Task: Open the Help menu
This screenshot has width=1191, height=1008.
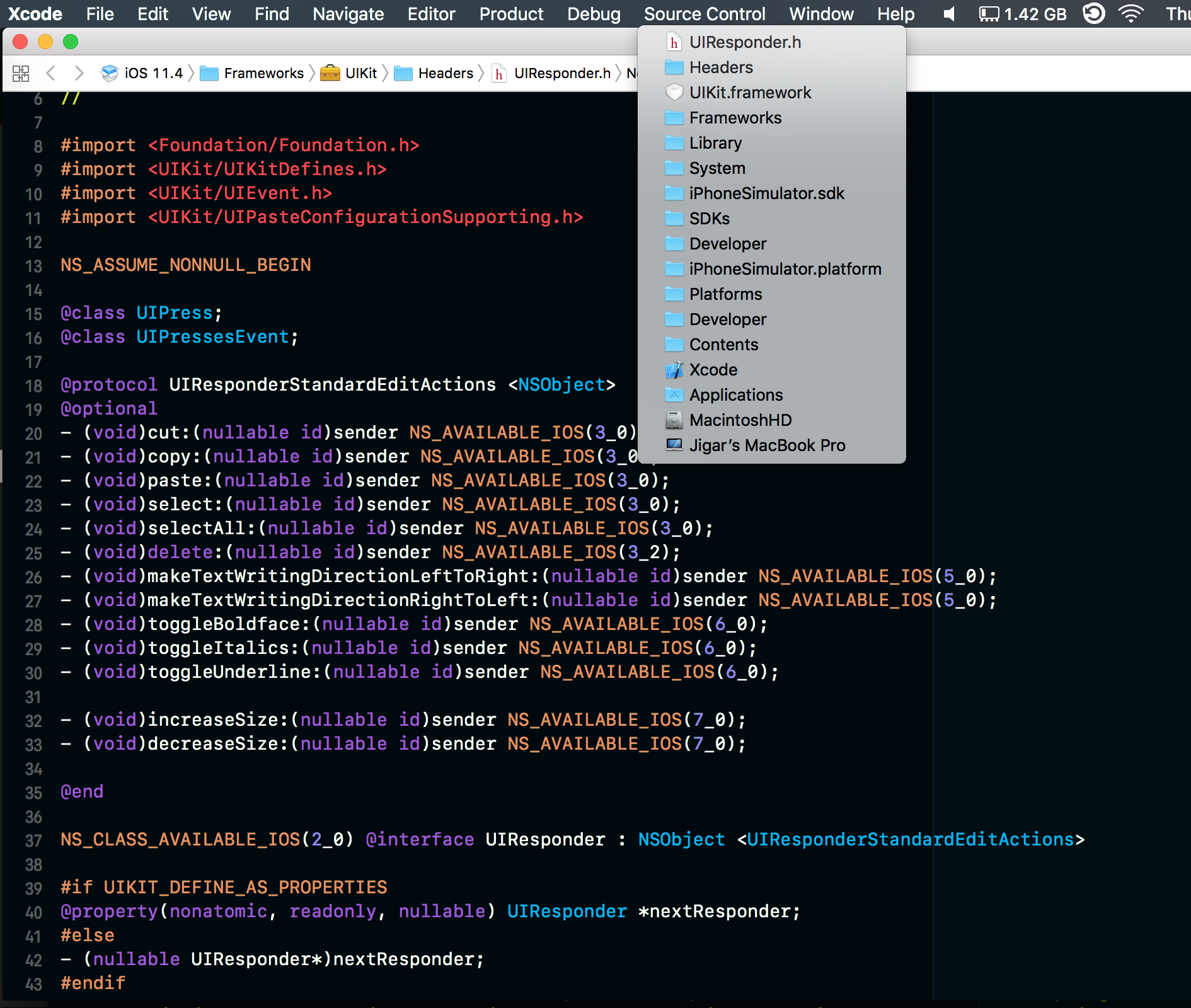Action: [895, 14]
